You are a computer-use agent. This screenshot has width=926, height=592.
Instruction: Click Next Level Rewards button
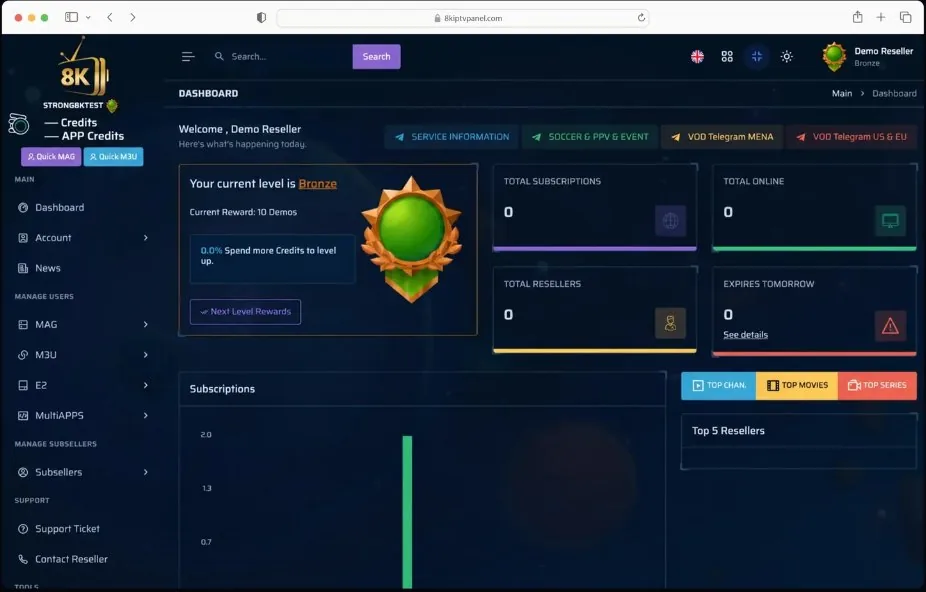click(245, 311)
